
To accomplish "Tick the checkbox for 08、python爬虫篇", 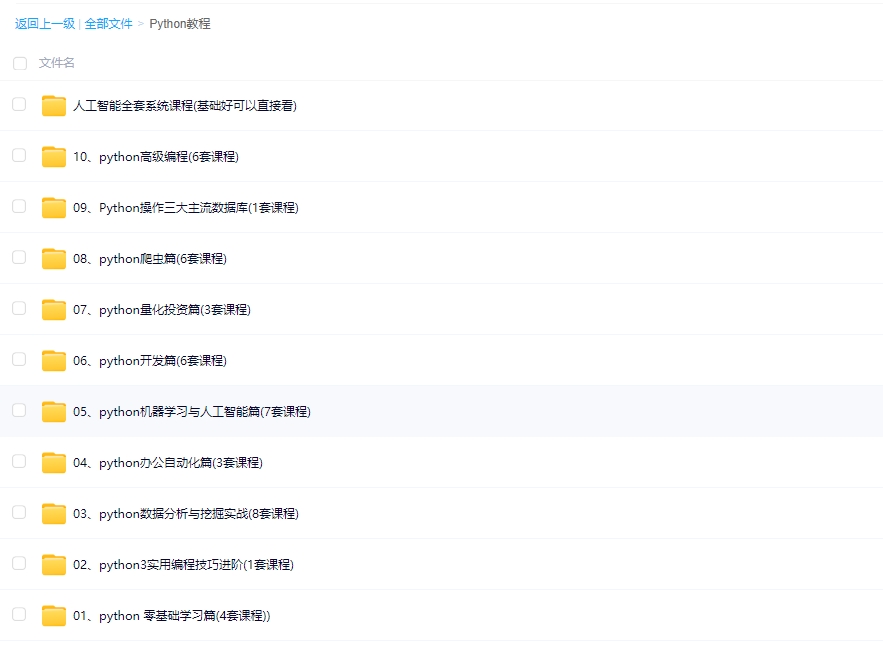I will click(x=19, y=257).
